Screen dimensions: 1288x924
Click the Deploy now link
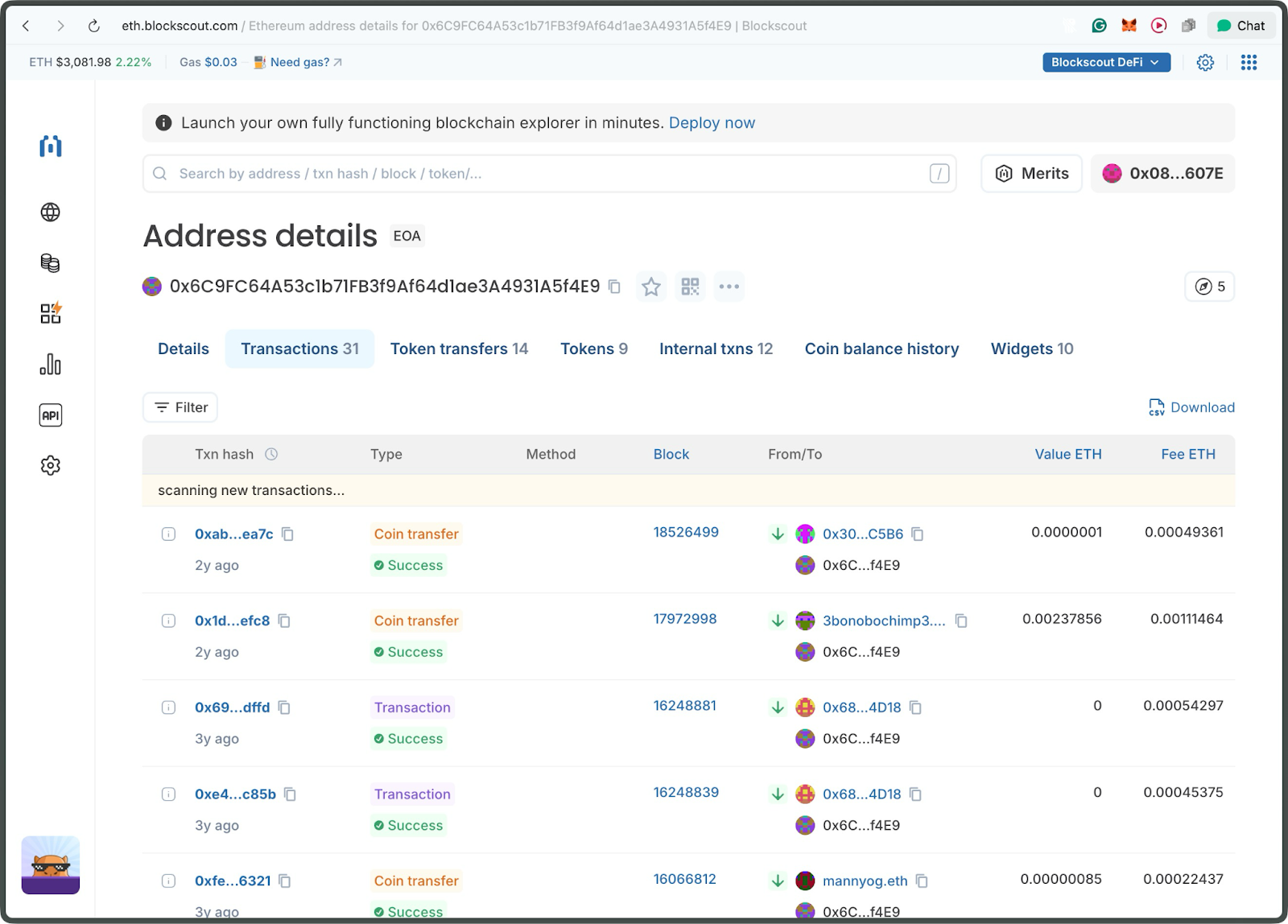[712, 122]
